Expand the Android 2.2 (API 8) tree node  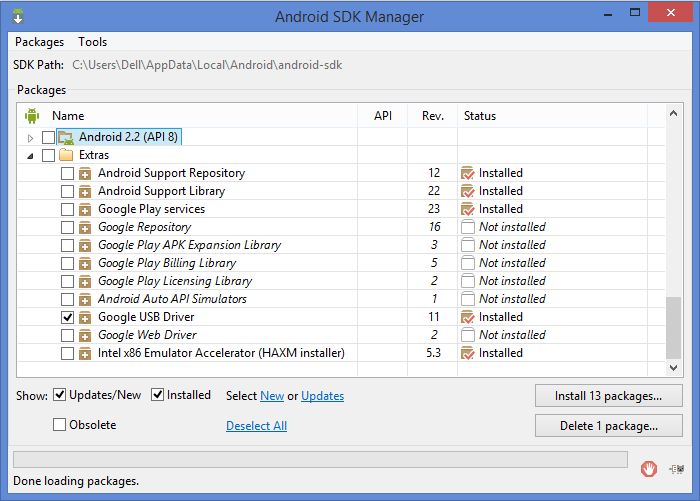pos(30,138)
